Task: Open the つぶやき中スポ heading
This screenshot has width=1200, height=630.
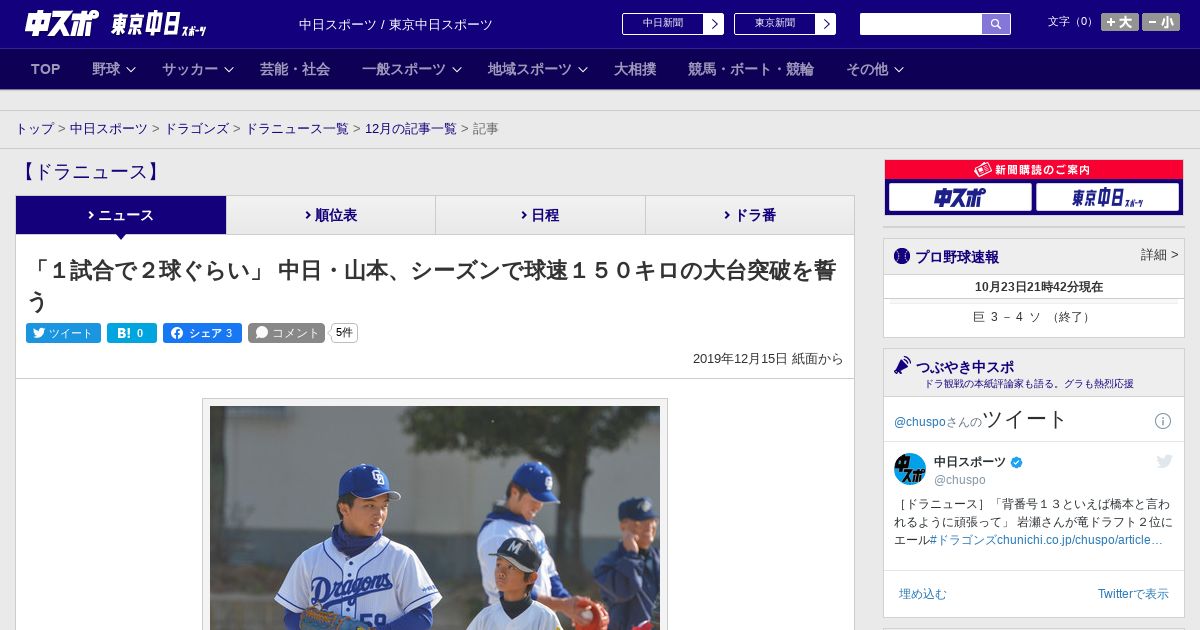Action: [x=964, y=367]
